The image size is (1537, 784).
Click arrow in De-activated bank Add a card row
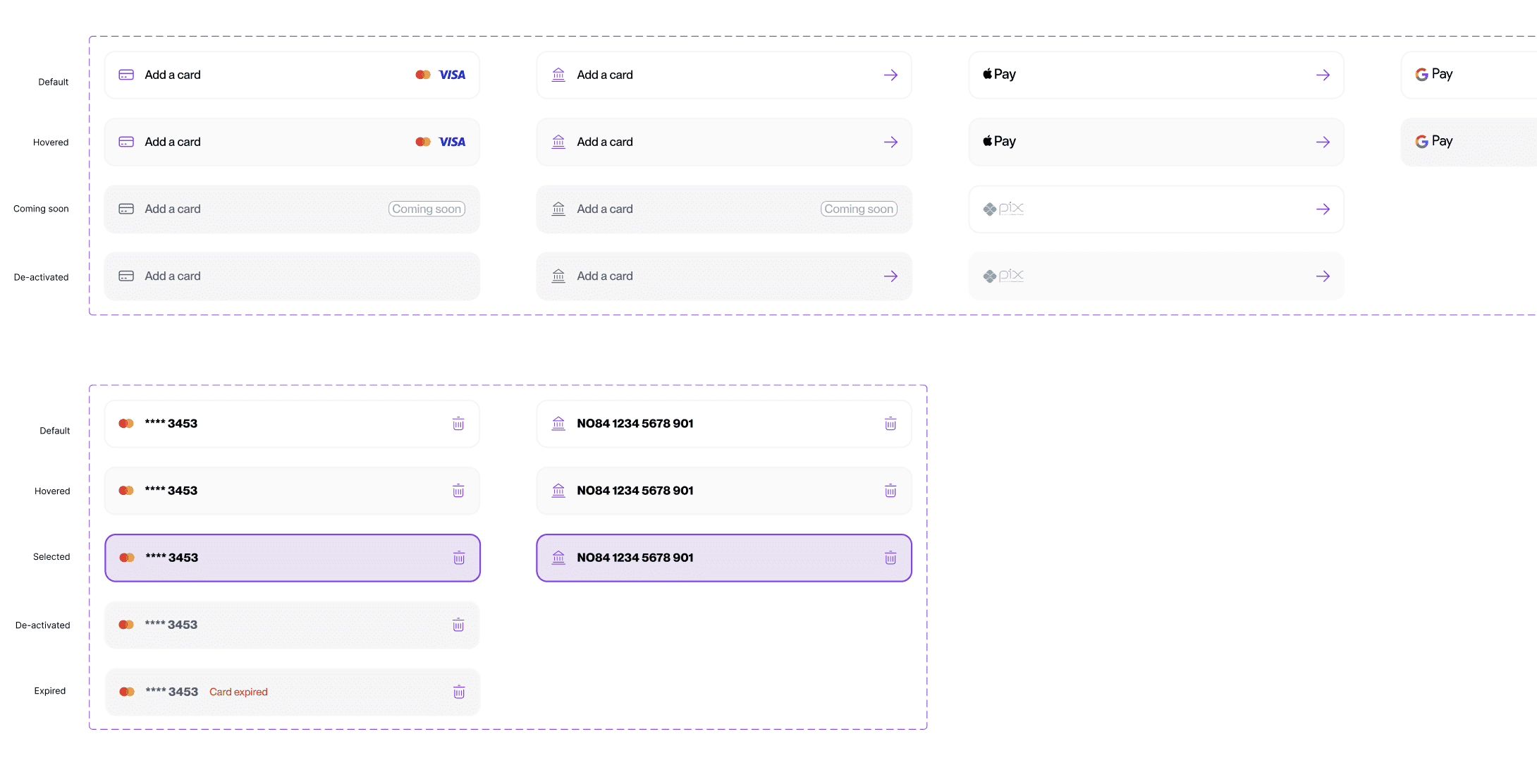coord(890,276)
